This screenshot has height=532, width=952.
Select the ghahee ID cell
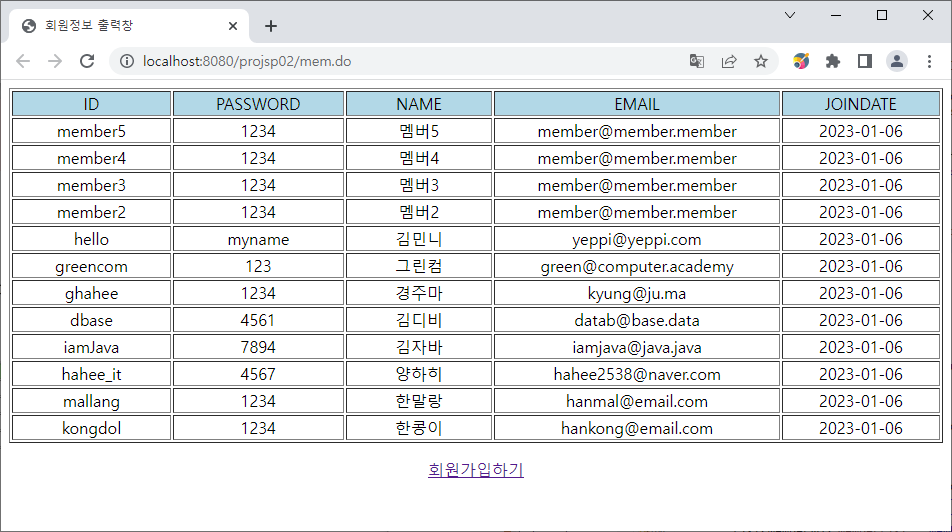pyautogui.click(x=91, y=293)
